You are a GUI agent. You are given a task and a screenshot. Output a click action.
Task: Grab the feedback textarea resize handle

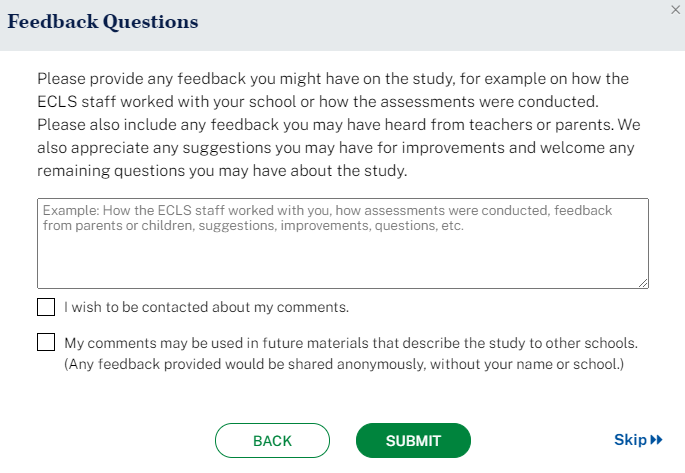[644, 284]
